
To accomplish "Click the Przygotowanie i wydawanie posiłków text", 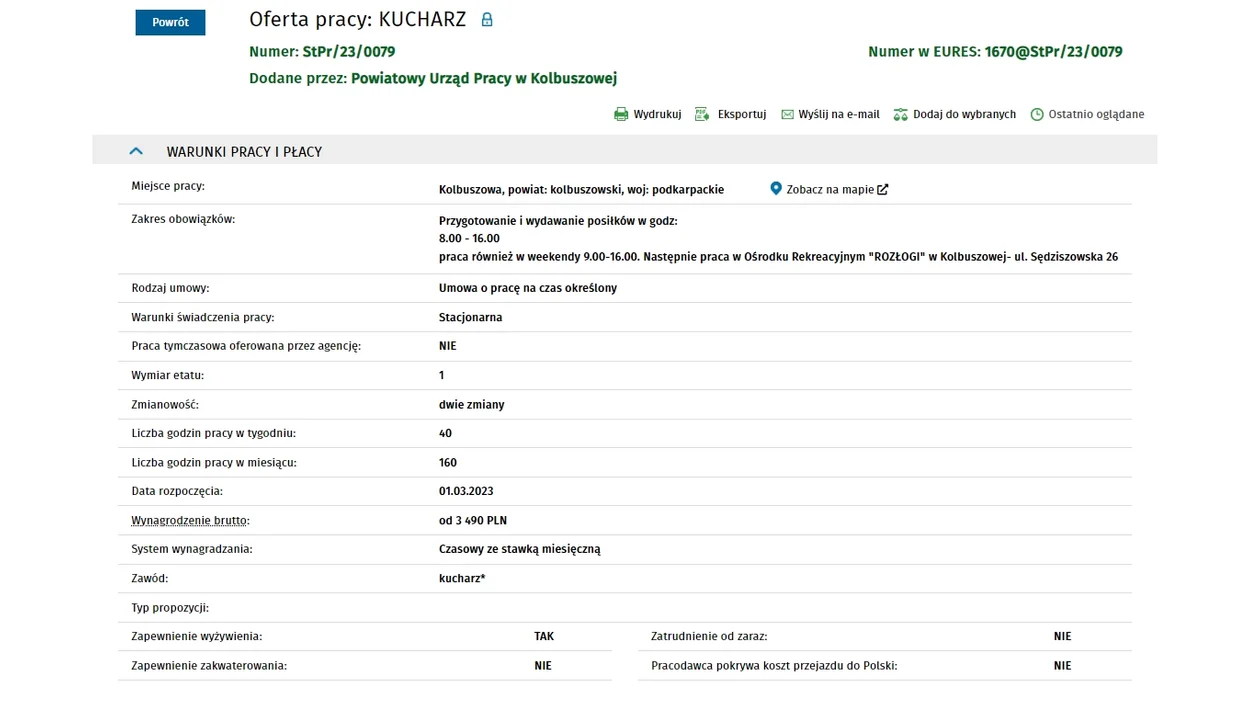I will click(558, 220).
